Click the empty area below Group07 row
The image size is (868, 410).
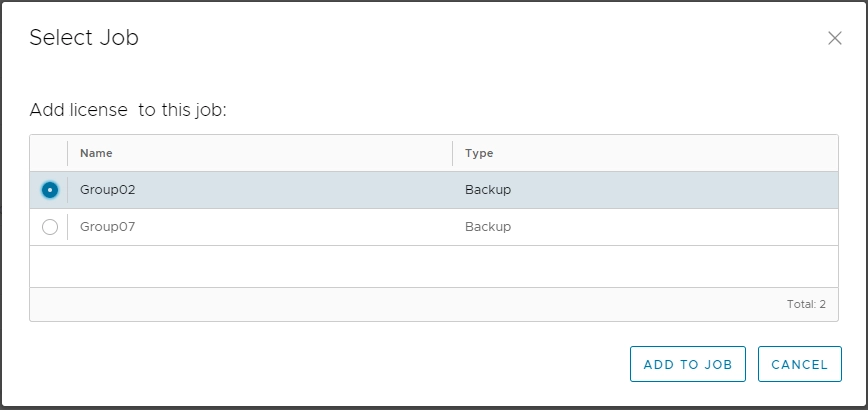pos(434,266)
